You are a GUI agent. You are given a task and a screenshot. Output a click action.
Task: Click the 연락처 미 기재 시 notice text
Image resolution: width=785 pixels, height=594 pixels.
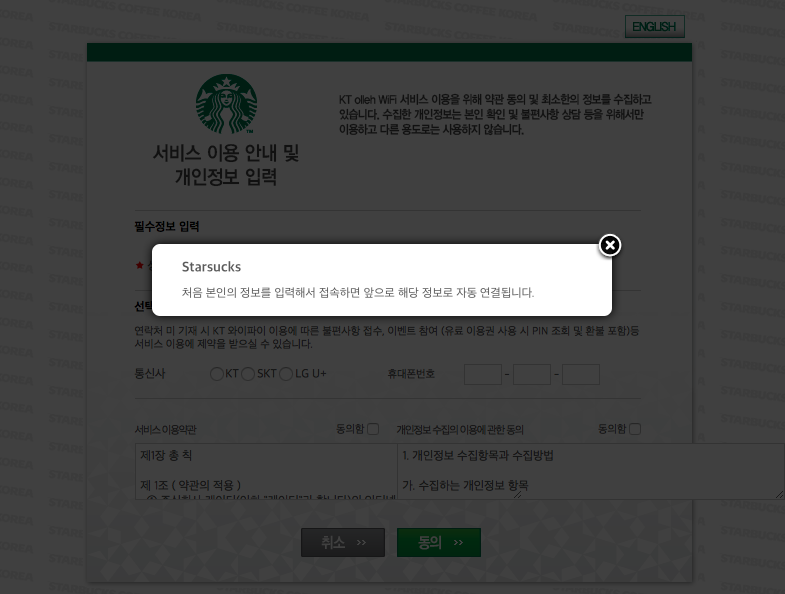click(386, 338)
